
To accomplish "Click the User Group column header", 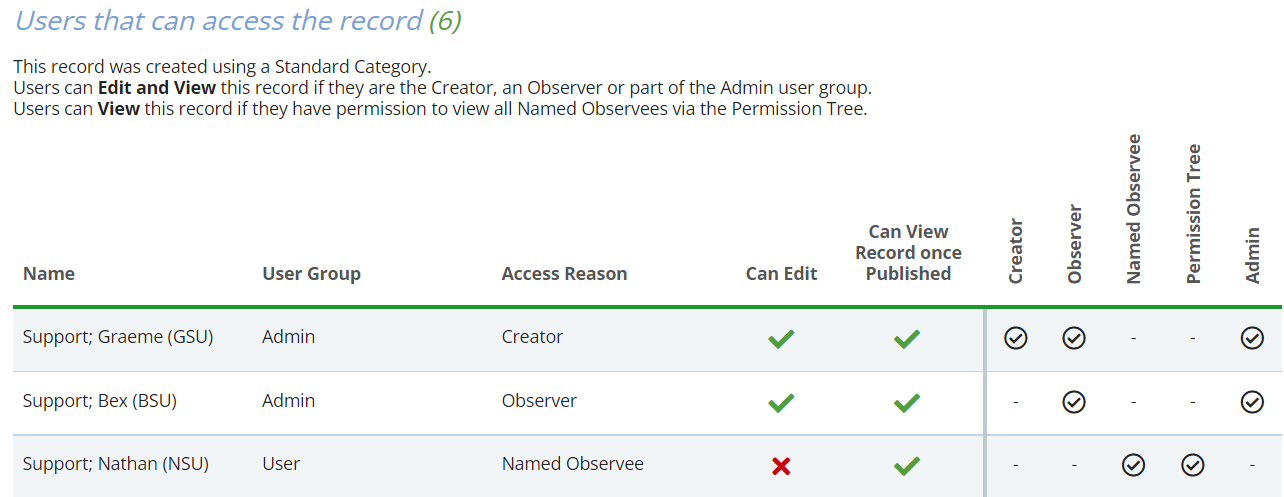I will 311,274.
